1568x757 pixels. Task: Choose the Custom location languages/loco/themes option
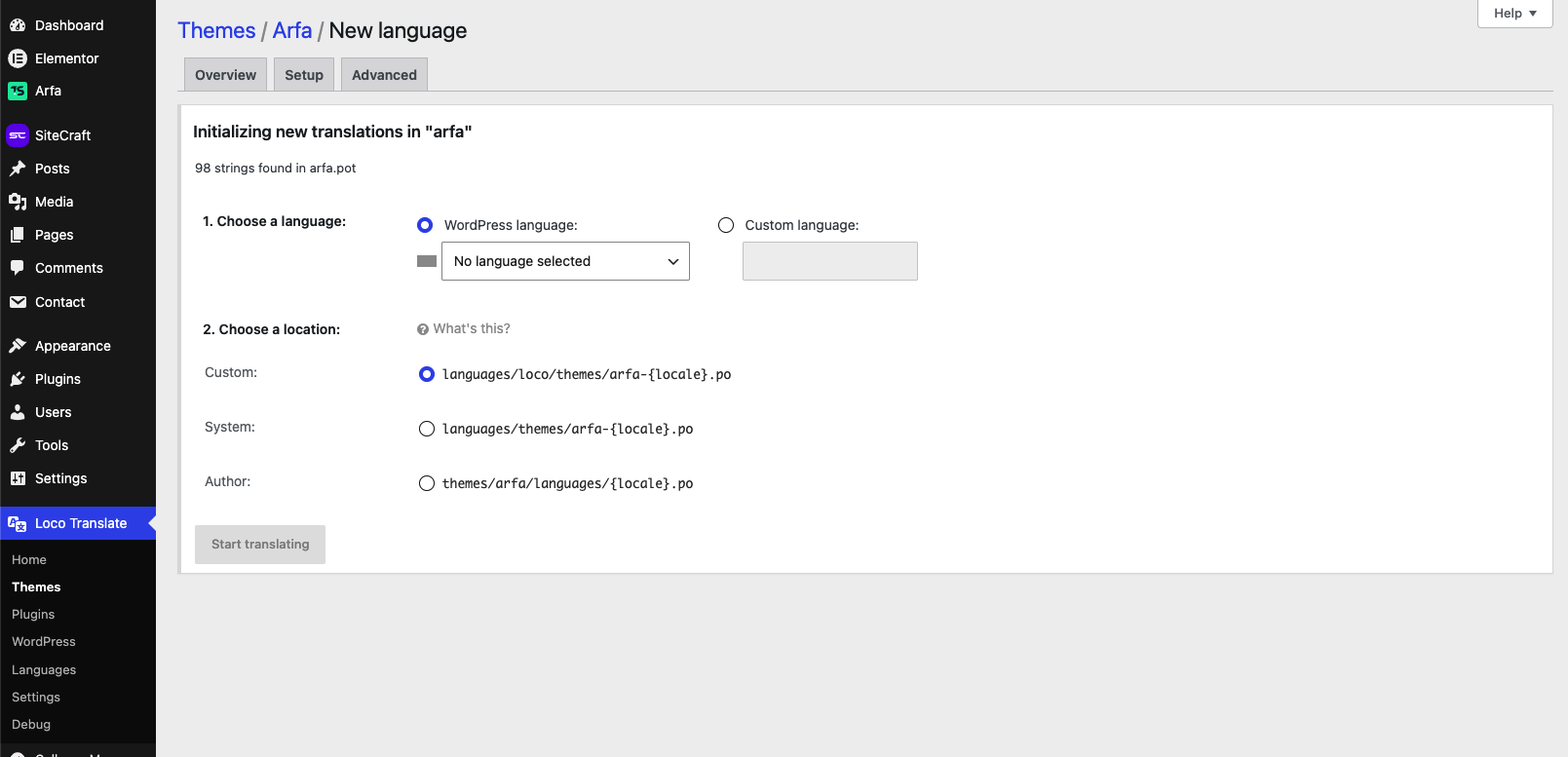click(x=427, y=374)
